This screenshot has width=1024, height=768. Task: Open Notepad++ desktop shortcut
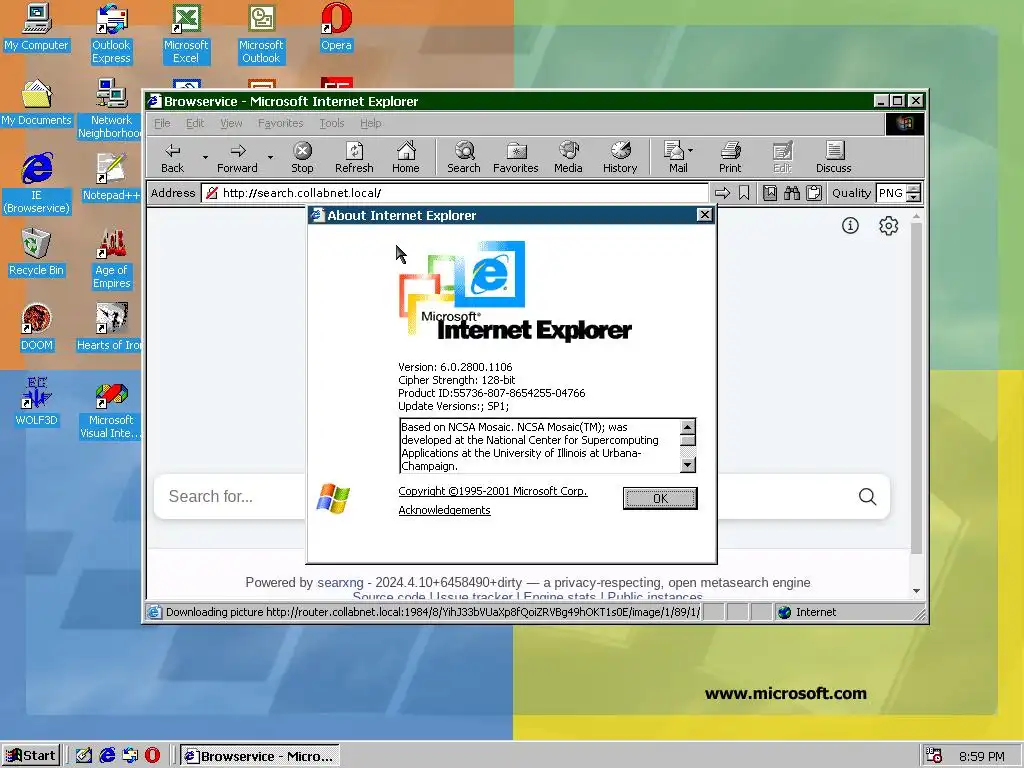(111, 176)
